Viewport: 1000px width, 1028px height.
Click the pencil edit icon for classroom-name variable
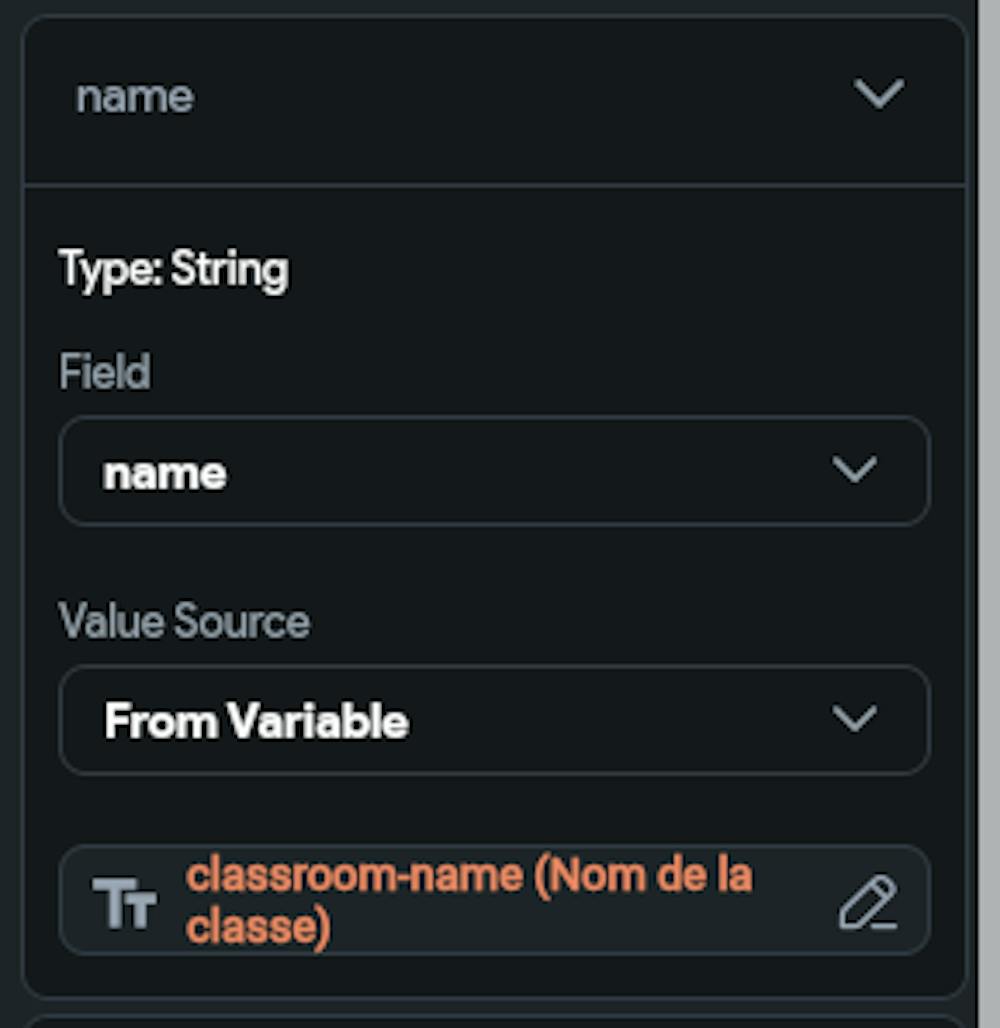point(867,902)
